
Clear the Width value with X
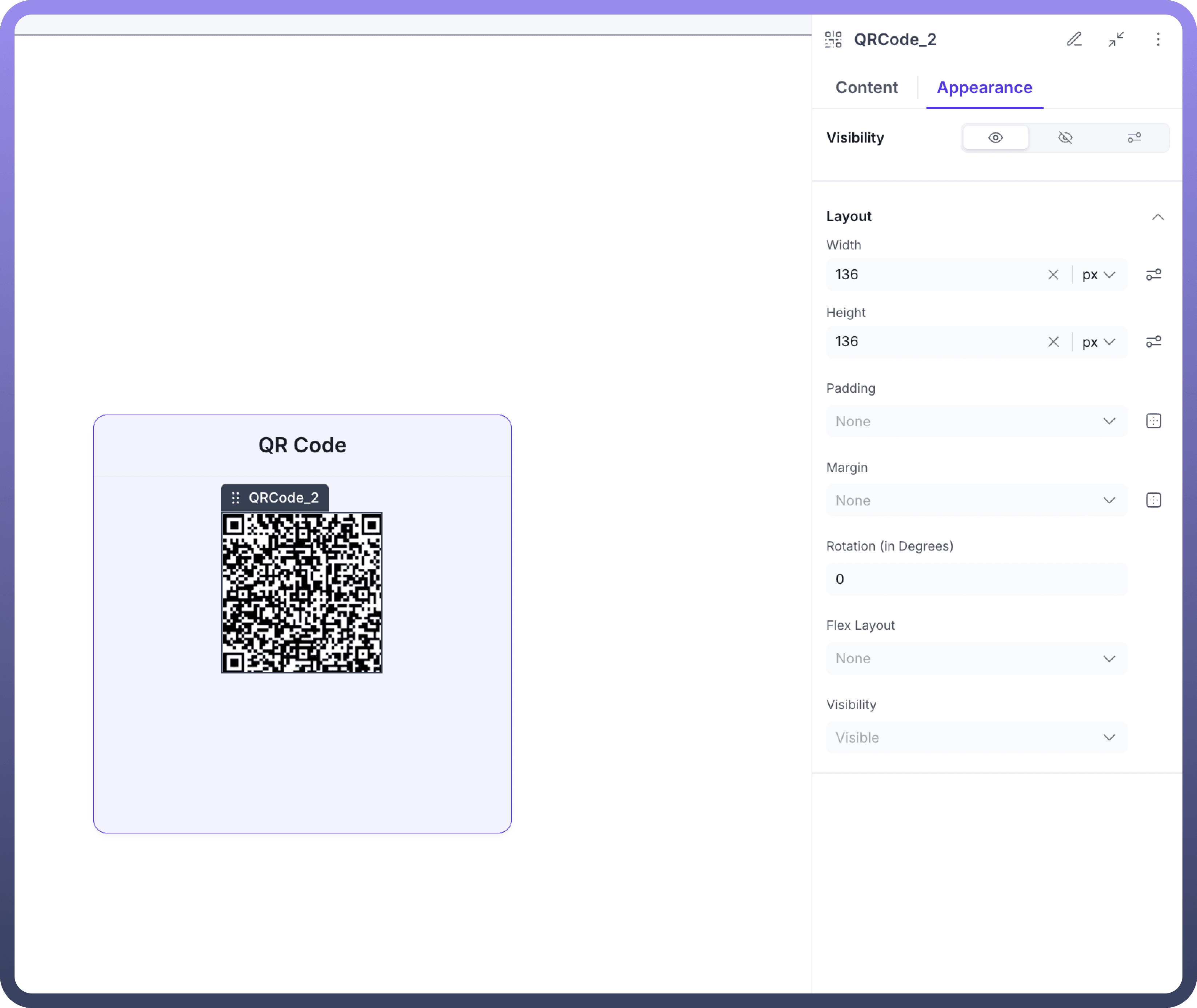pos(1053,275)
